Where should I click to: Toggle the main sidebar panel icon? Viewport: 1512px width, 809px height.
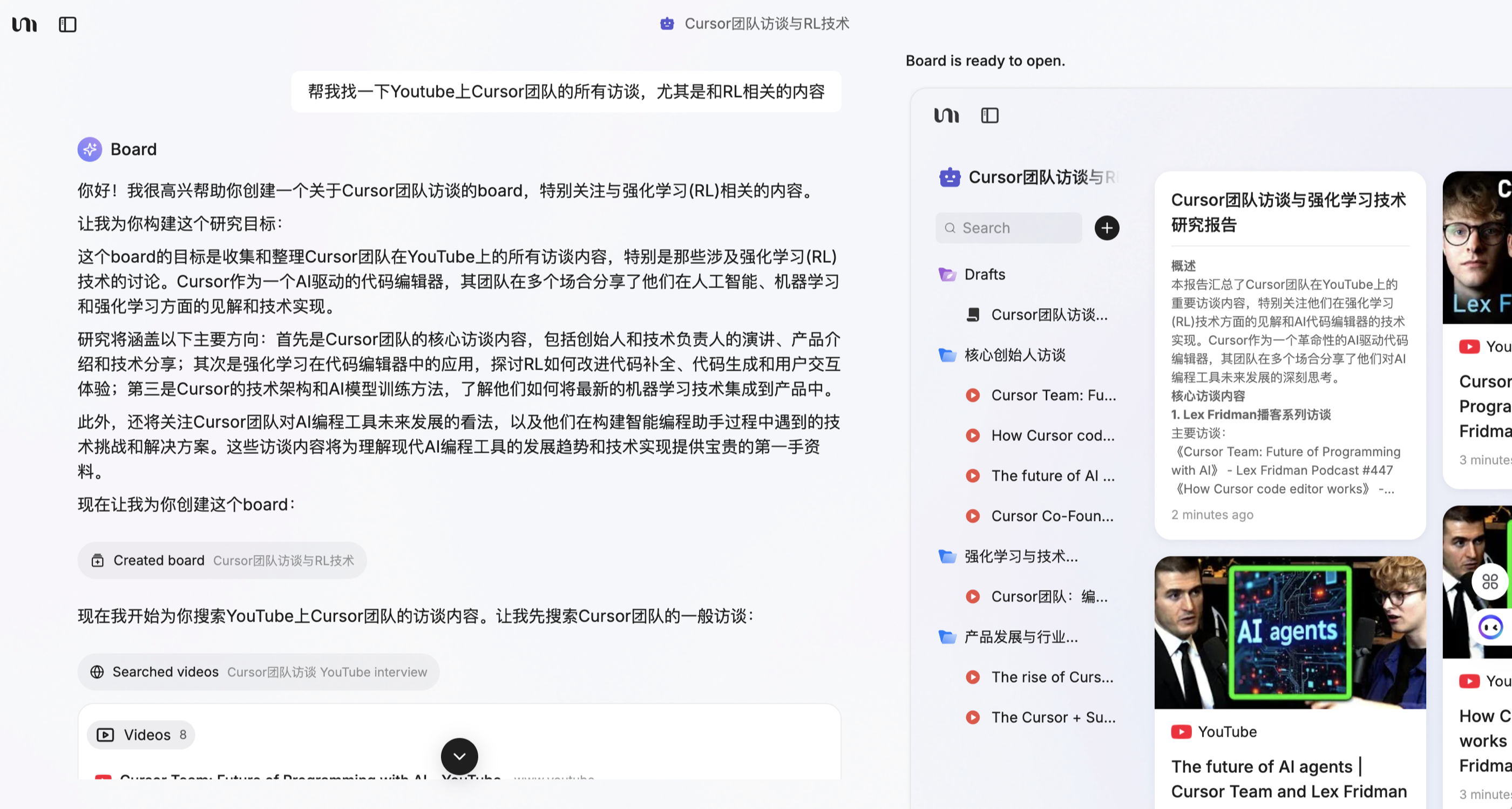coord(67,24)
